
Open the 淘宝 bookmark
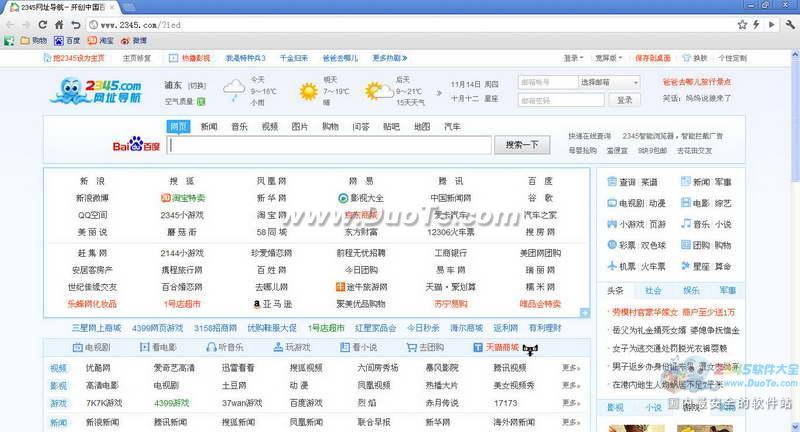(101, 40)
